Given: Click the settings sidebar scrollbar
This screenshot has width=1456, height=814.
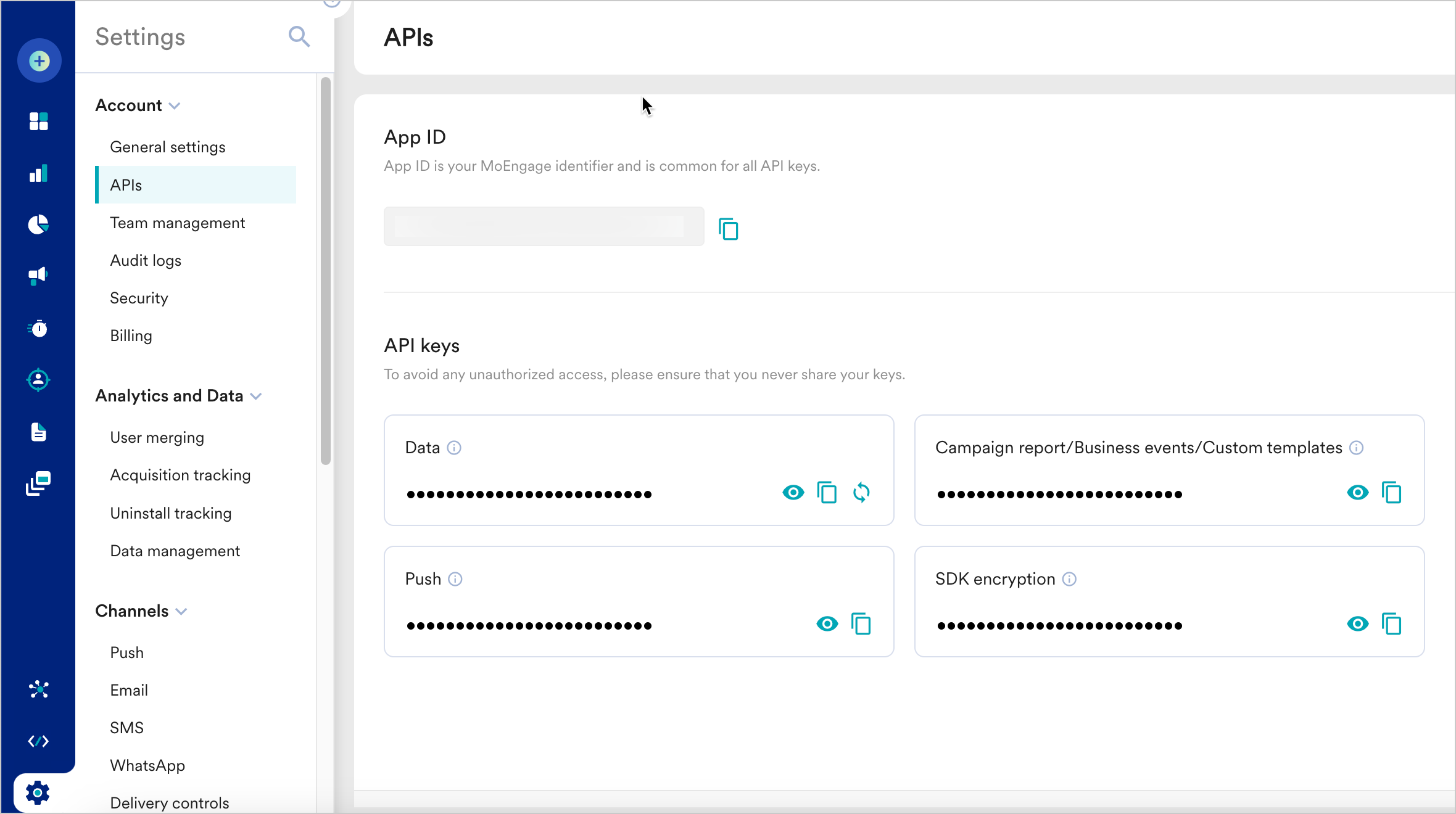Looking at the screenshot, I should tap(326, 270).
